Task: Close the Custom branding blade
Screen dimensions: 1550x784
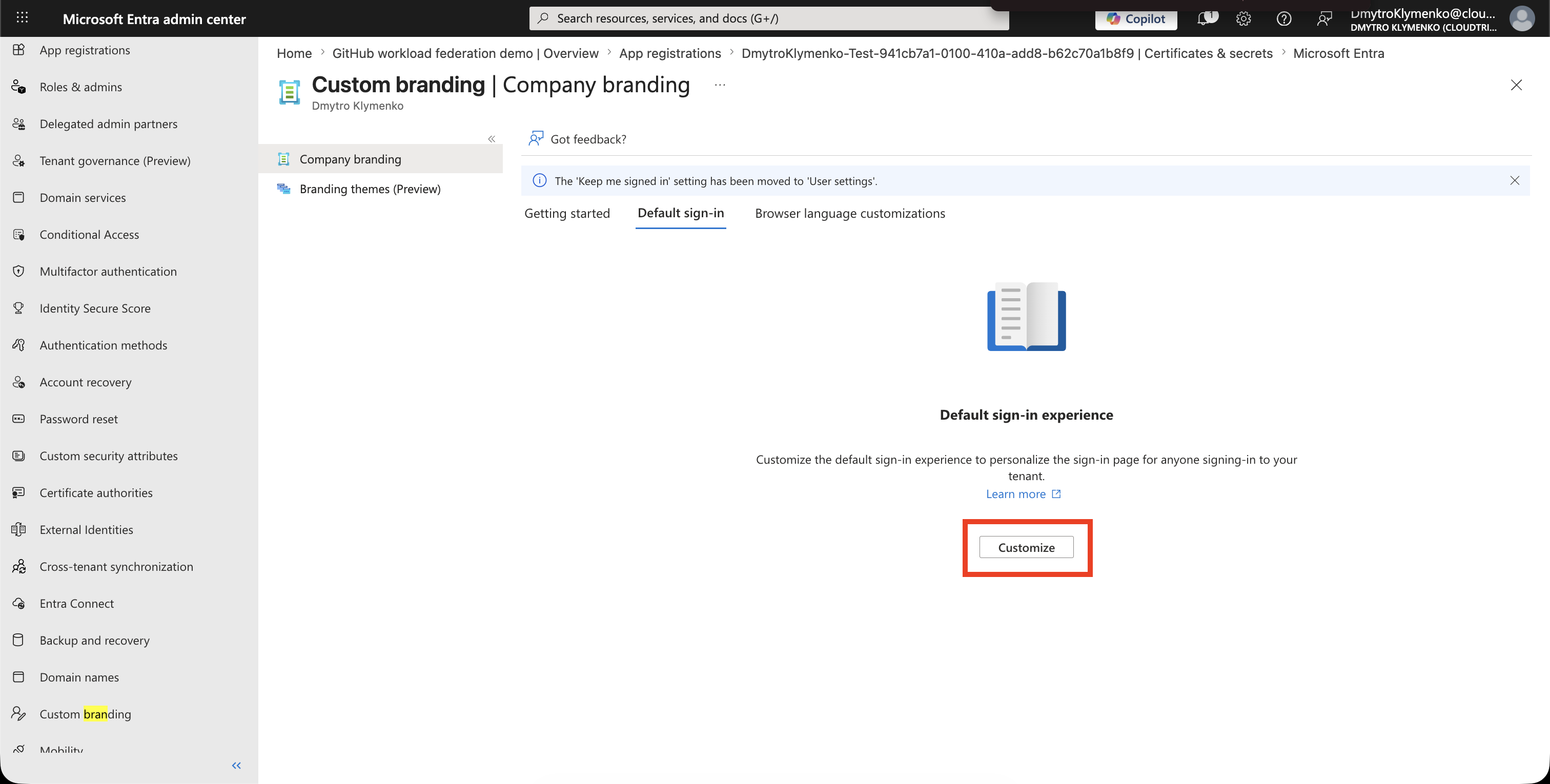Action: (x=1516, y=85)
